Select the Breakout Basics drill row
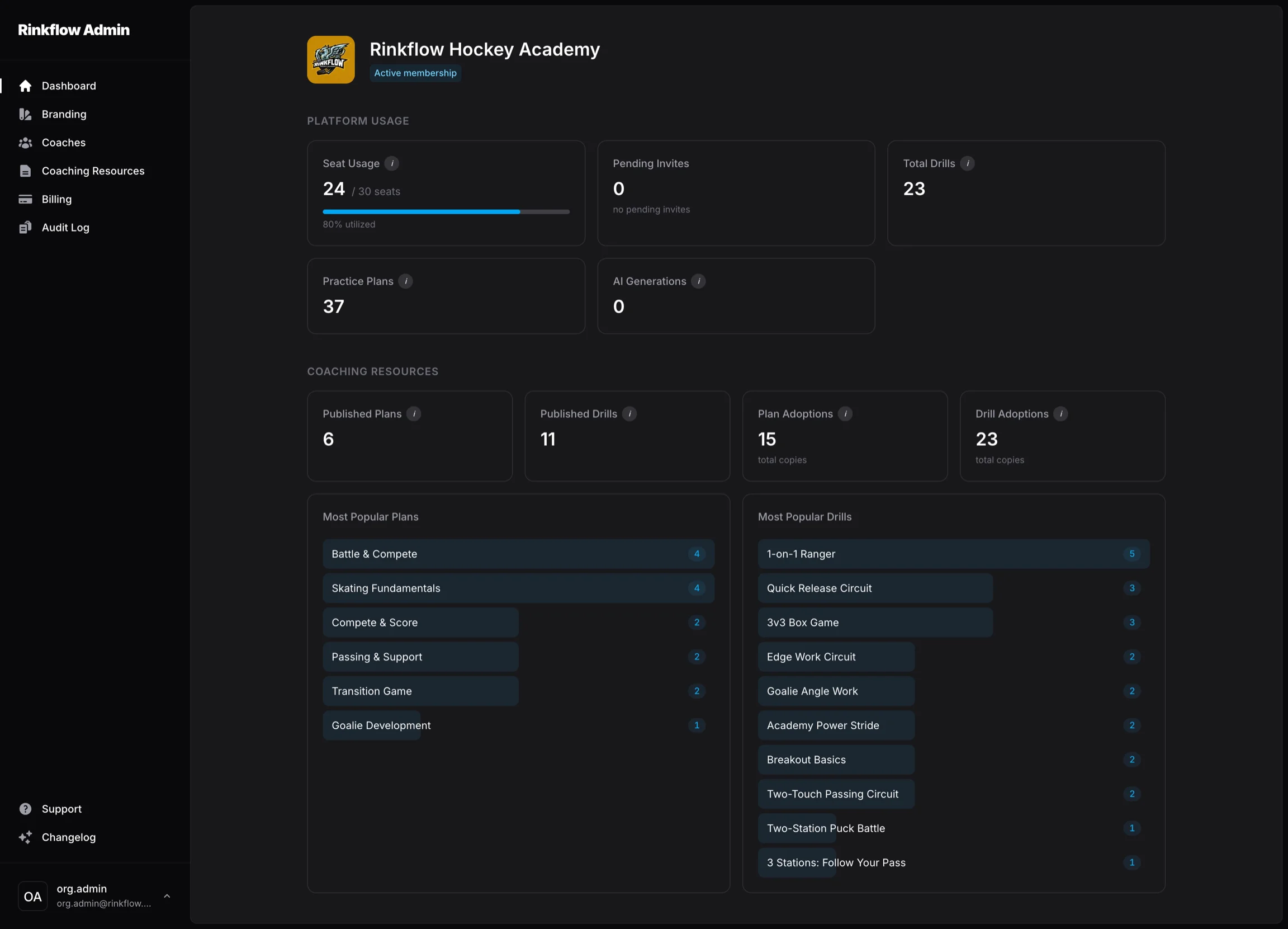The width and height of the screenshot is (1288, 929). point(954,760)
